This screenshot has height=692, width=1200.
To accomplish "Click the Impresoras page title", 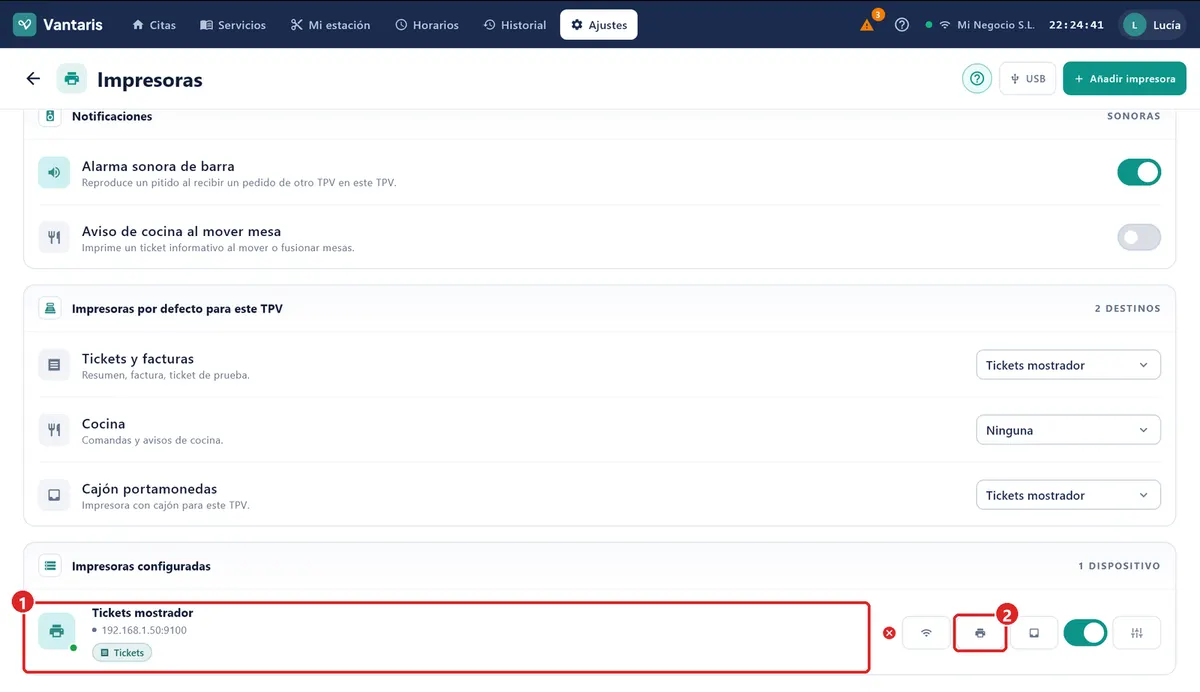I will [x=150, y=80].
